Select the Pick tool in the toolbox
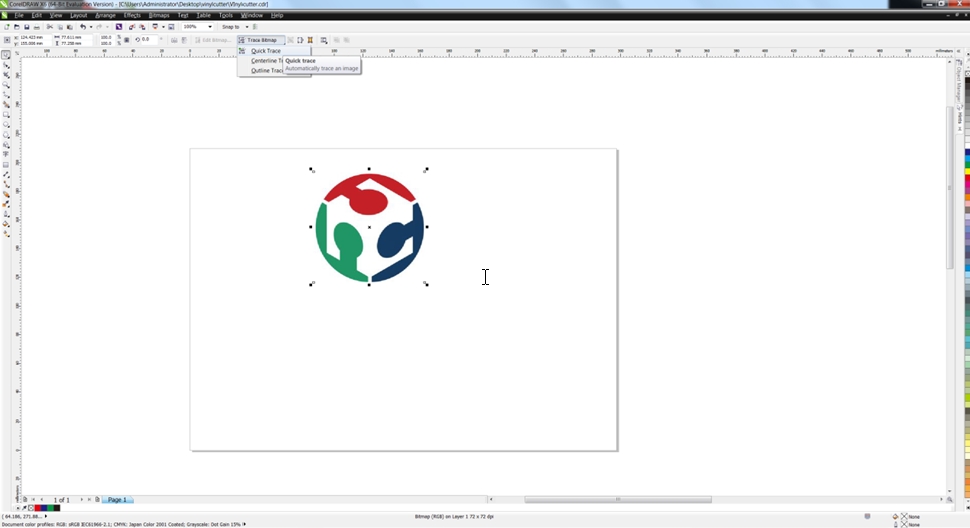Image resolution: width=970 pixels, height=528 pixels. 6,54
